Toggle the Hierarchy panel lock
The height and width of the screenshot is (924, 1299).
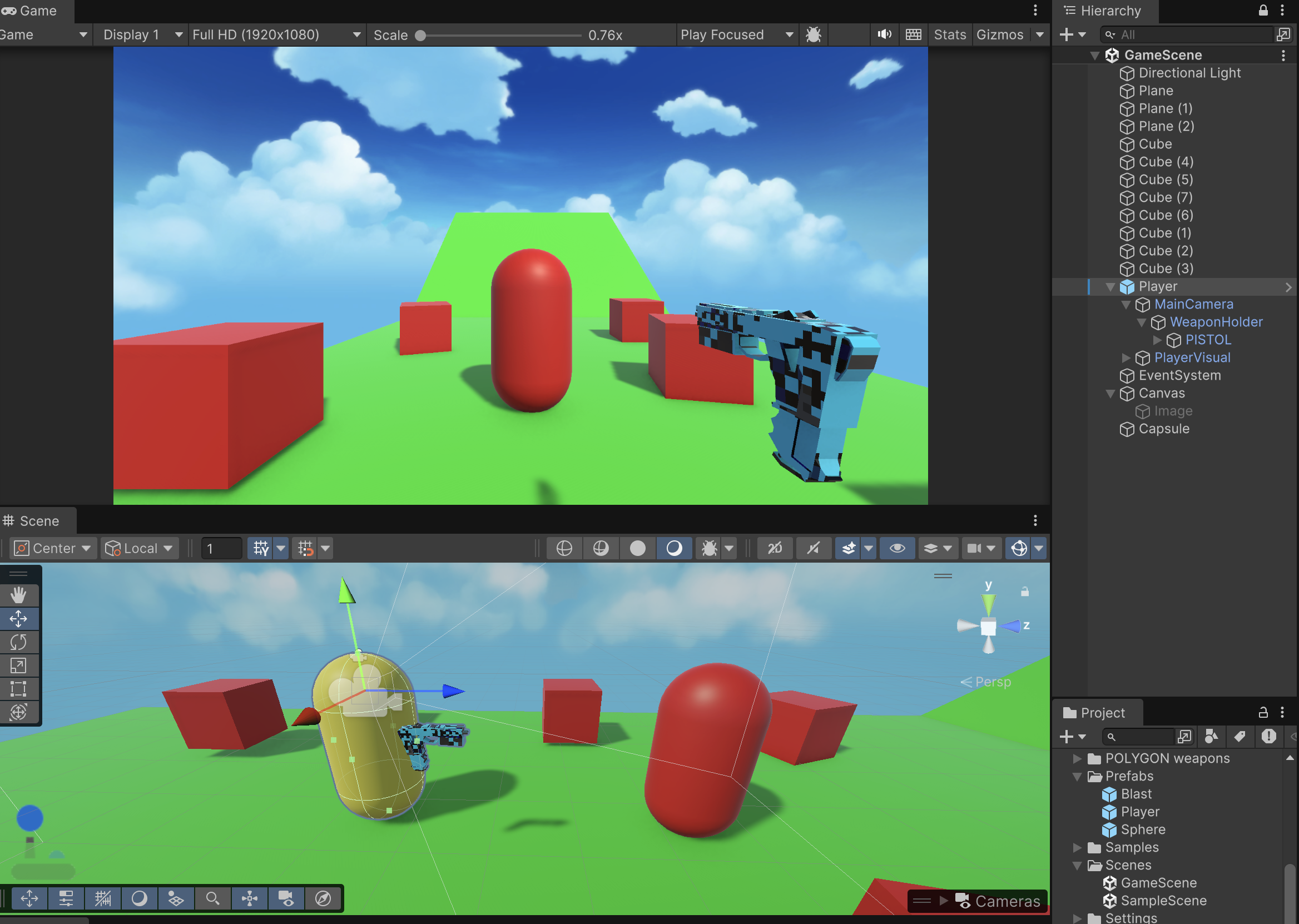(x=1263, y=10)
